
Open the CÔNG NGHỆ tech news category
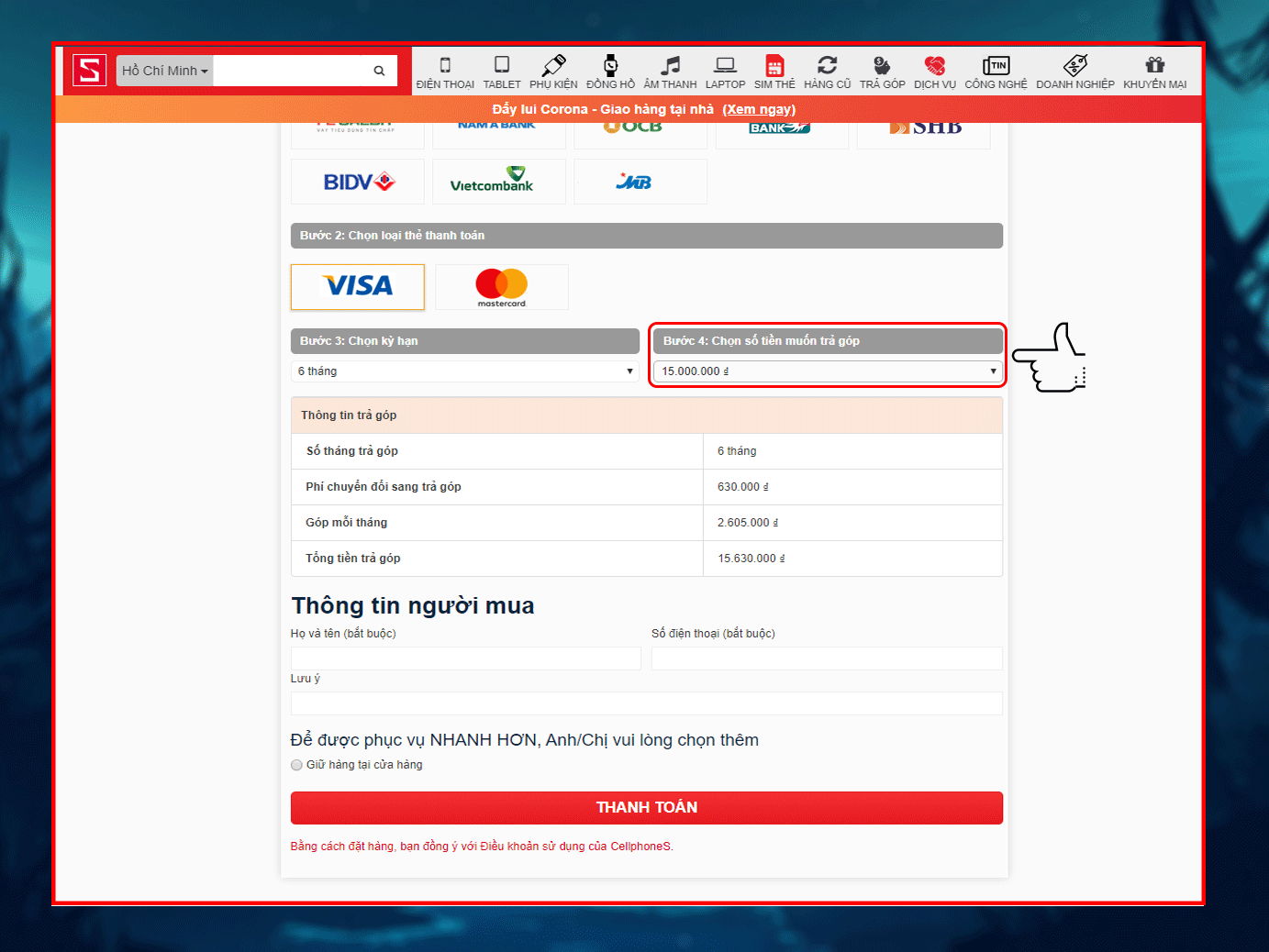996,72
